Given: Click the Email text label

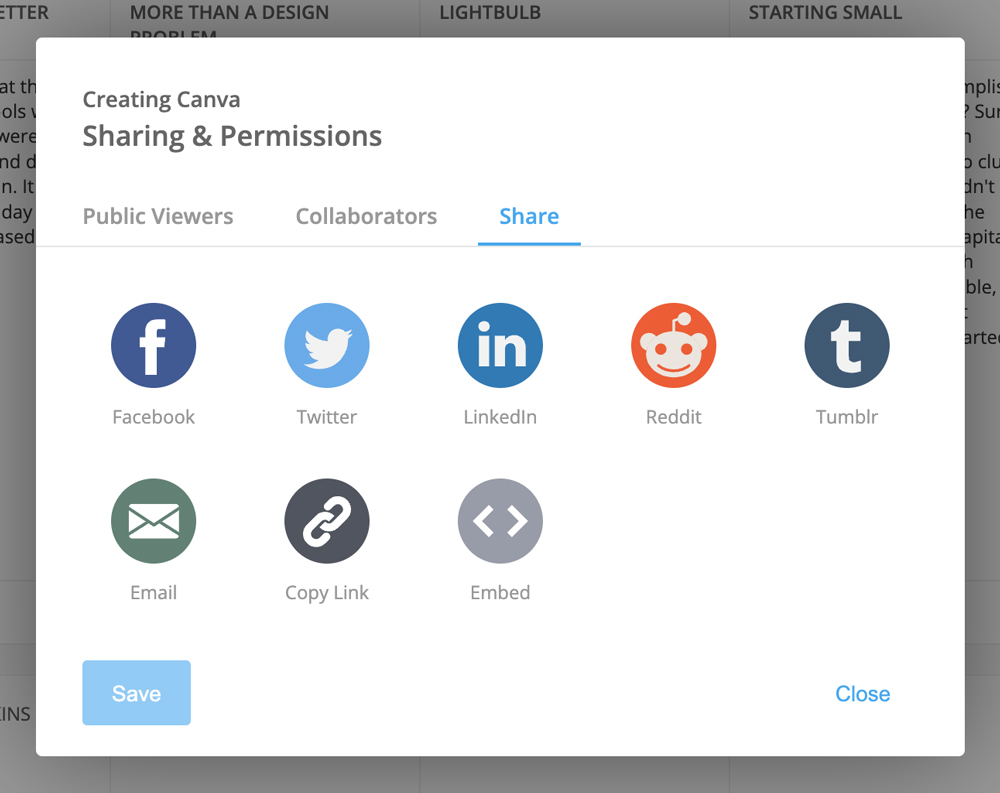Looking at the screenshot, I should click(x=154, y=593).
